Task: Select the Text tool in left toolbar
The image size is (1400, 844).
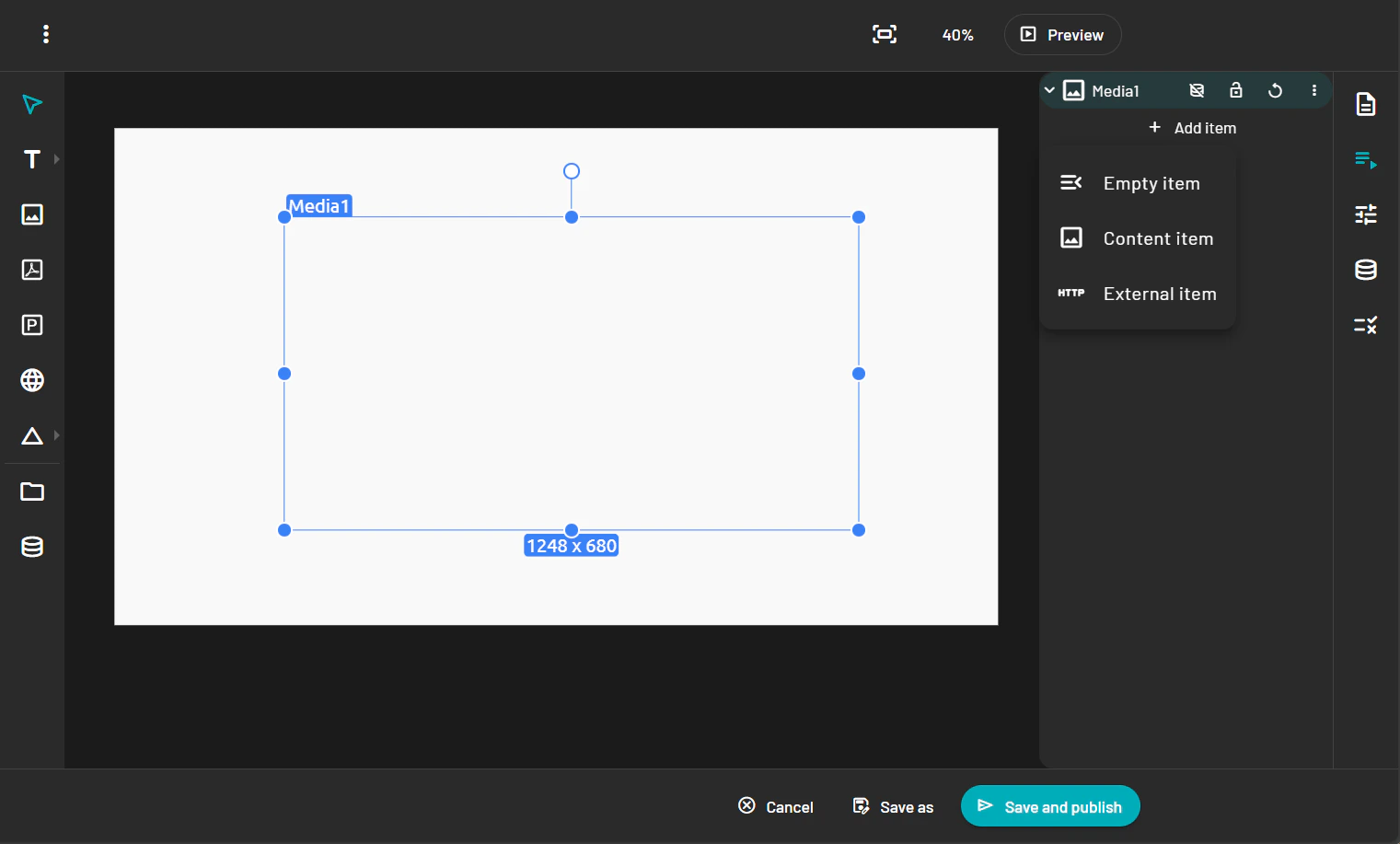Action: click(x=32, y=159)
